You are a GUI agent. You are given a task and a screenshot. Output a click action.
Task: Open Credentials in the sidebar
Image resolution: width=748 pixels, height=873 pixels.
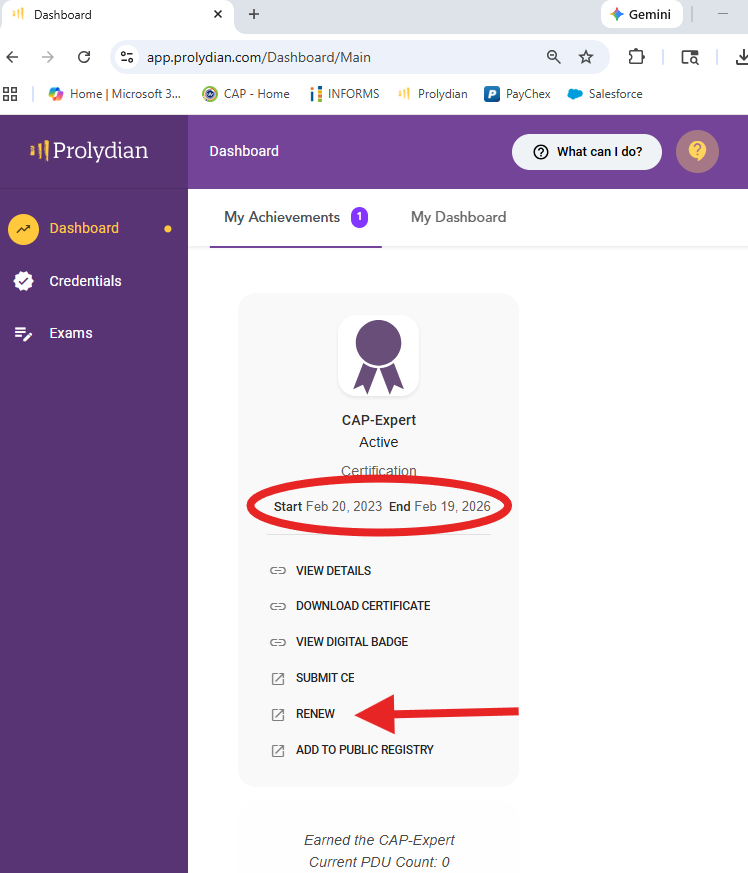click(x=85, y=281)
